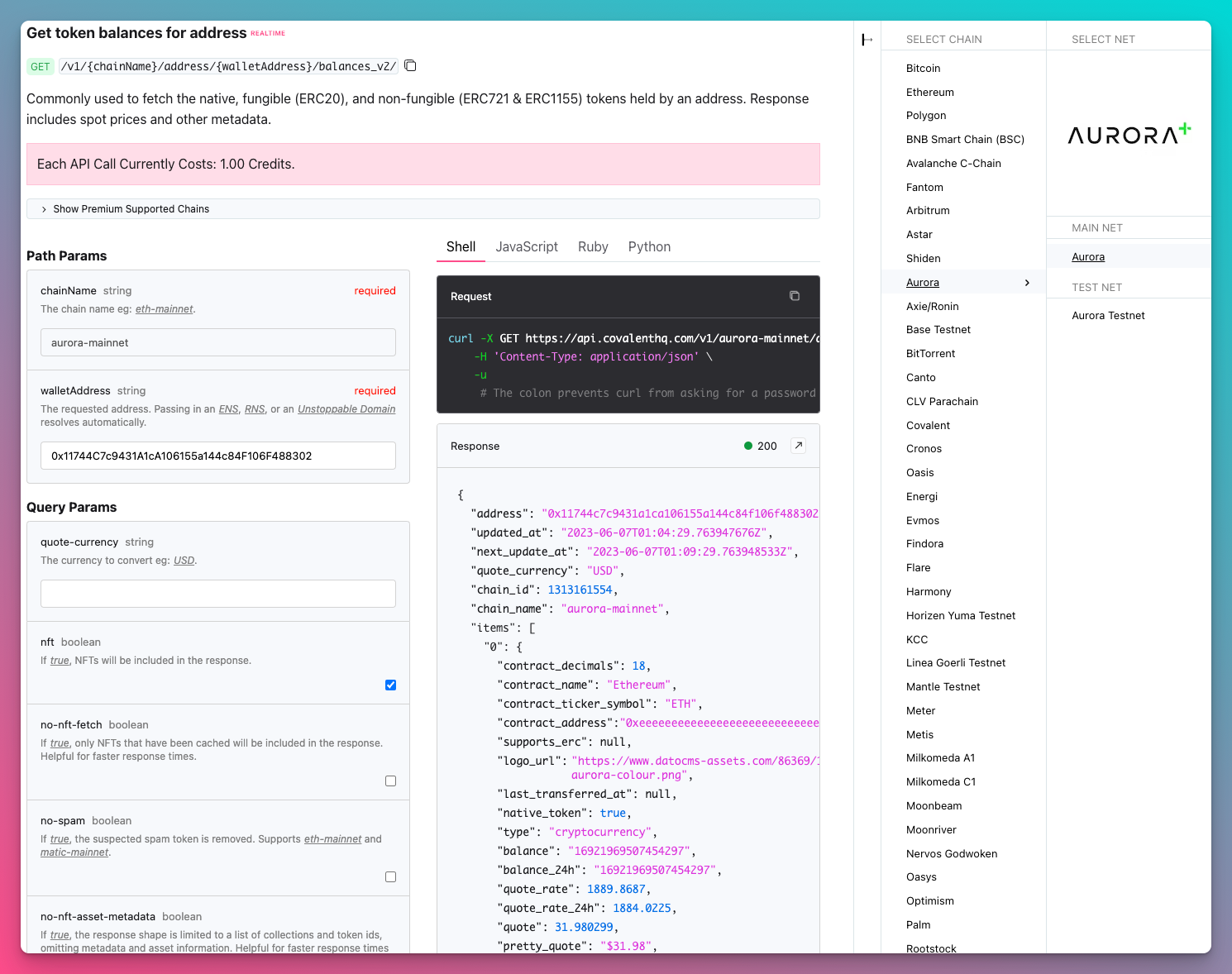1232x974 pixels.
Task: Expand the Aurora chain submenu arrow
Action: 1028,283
